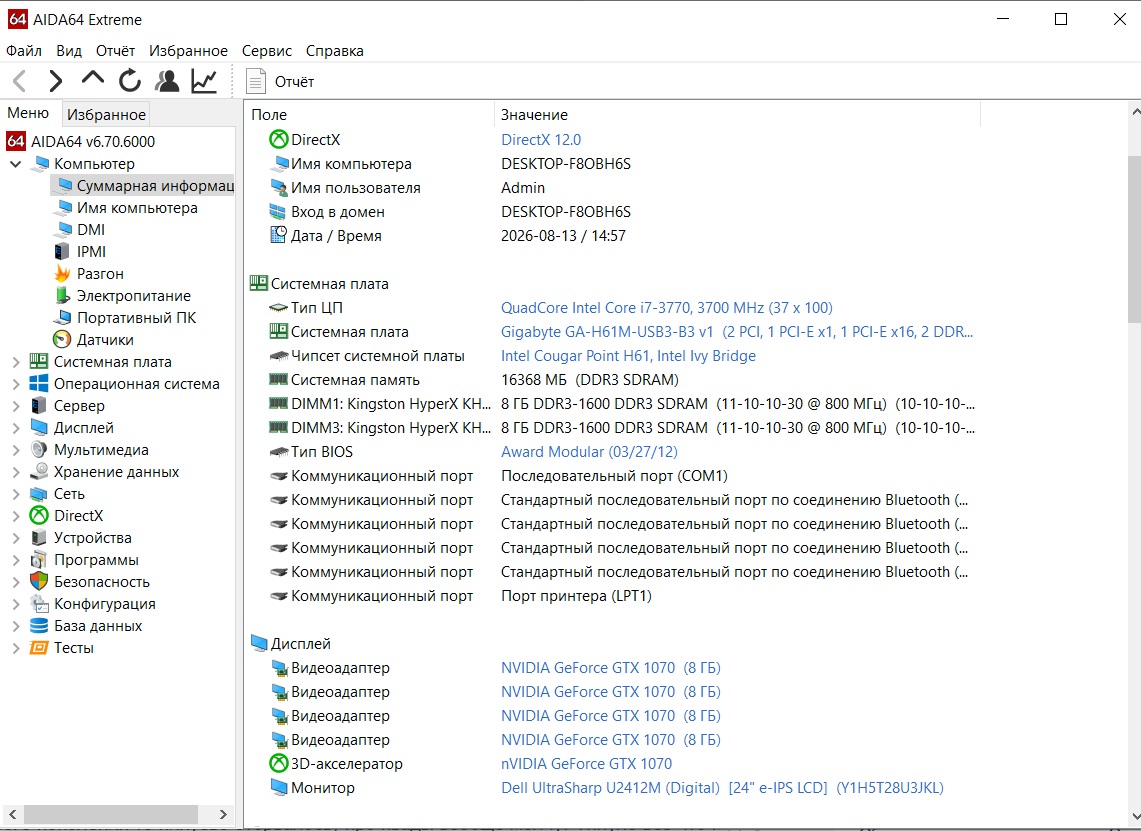Click the sidebar horizontal scrollbar right arrow
This screenshot has width=1141, height=831.
click(223, 814)
